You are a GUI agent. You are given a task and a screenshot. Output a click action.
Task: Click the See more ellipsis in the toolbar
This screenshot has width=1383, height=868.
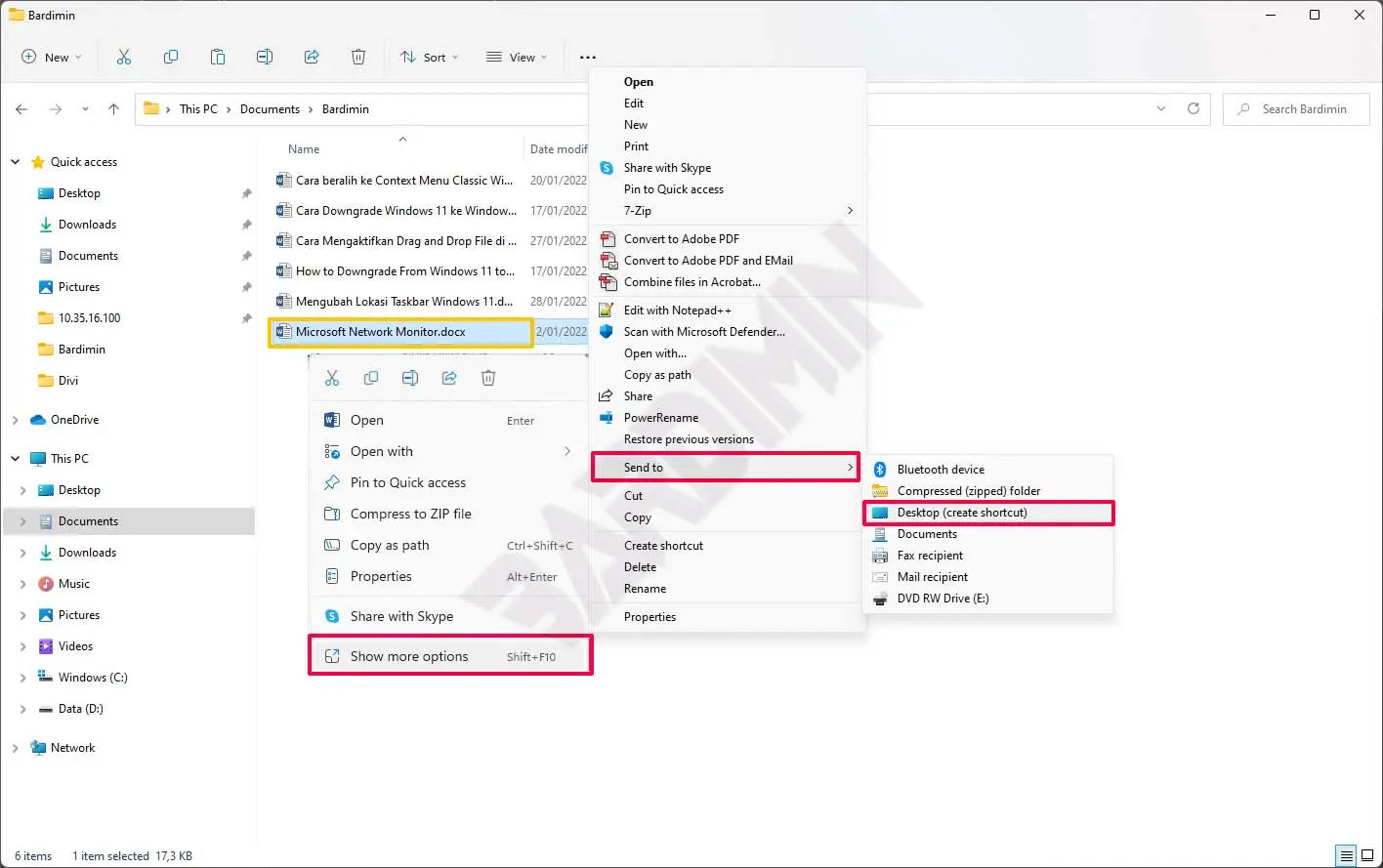click(587, 58)
